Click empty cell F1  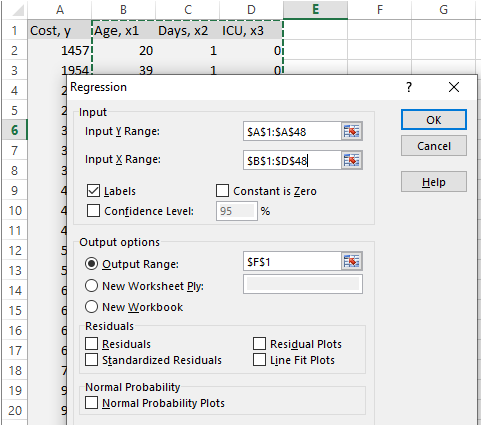coord(380,30)
